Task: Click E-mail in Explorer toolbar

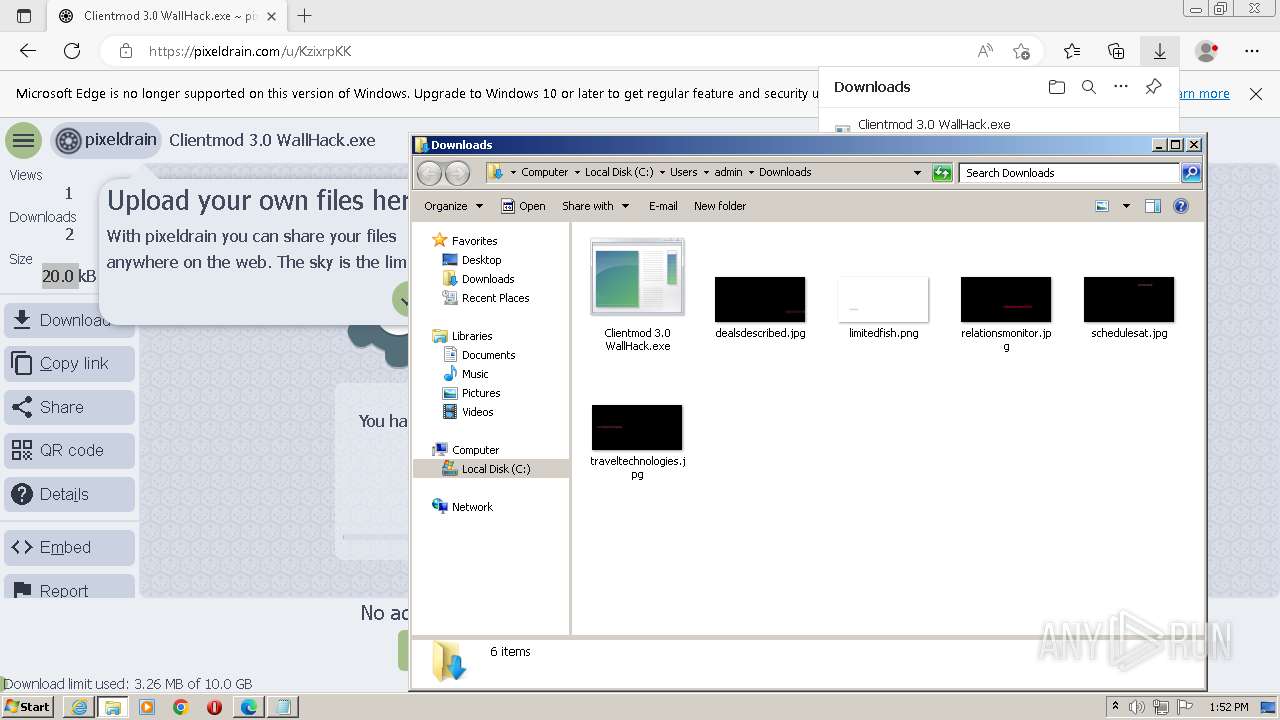Action: pos(663,206)
